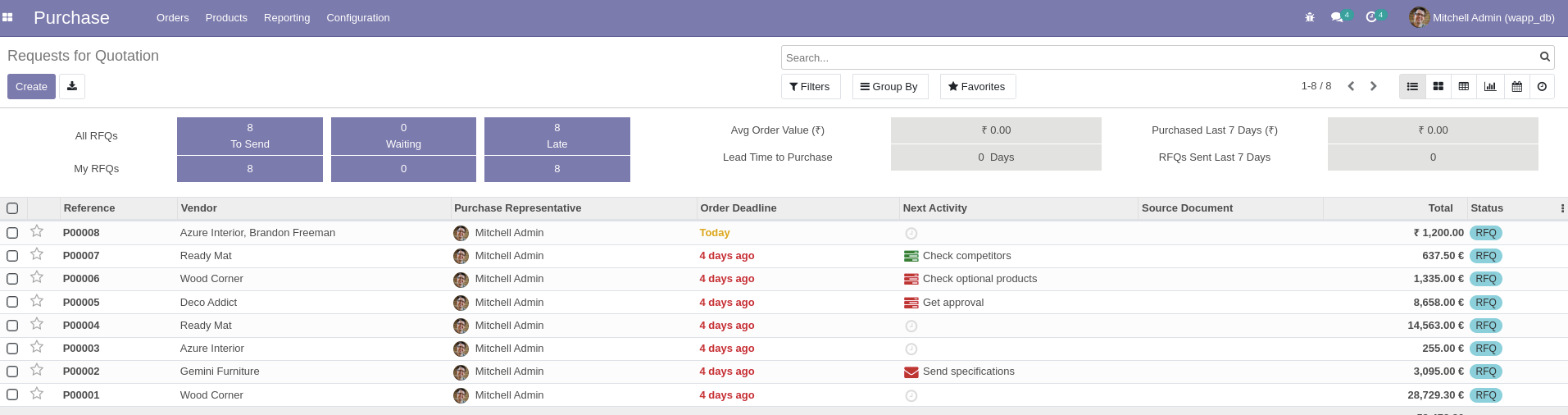Select all rows with header checkbox
Screen dimensions: 1568x415
coord(12,208)
